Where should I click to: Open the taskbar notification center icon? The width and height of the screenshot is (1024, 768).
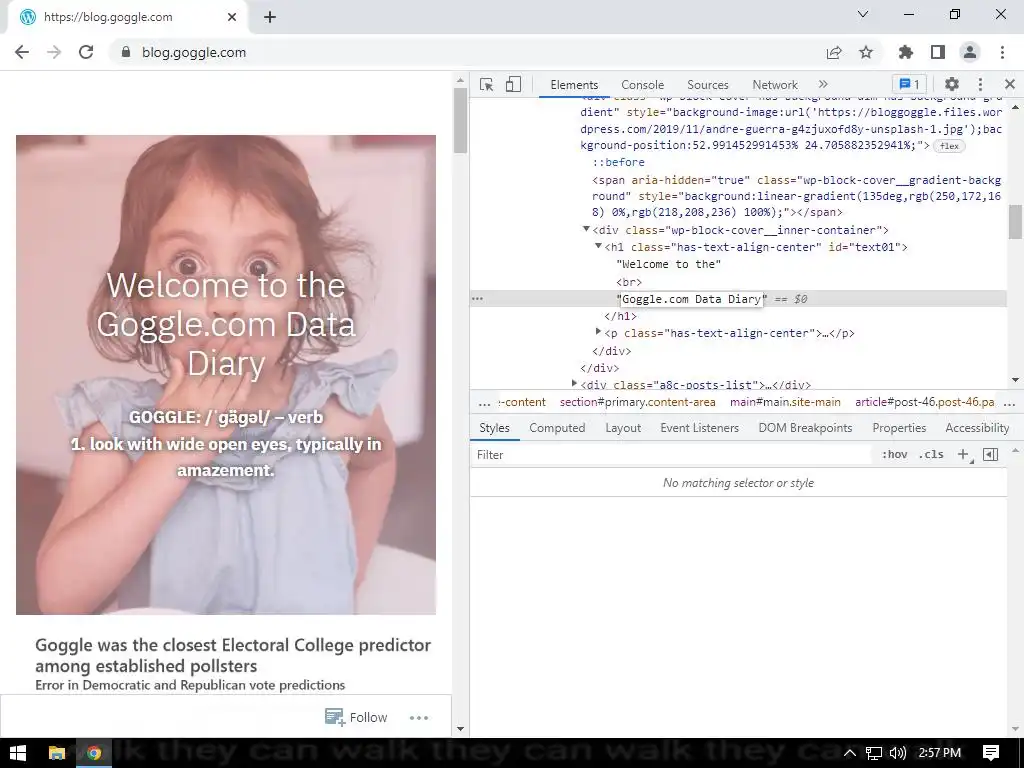[991, 753]
